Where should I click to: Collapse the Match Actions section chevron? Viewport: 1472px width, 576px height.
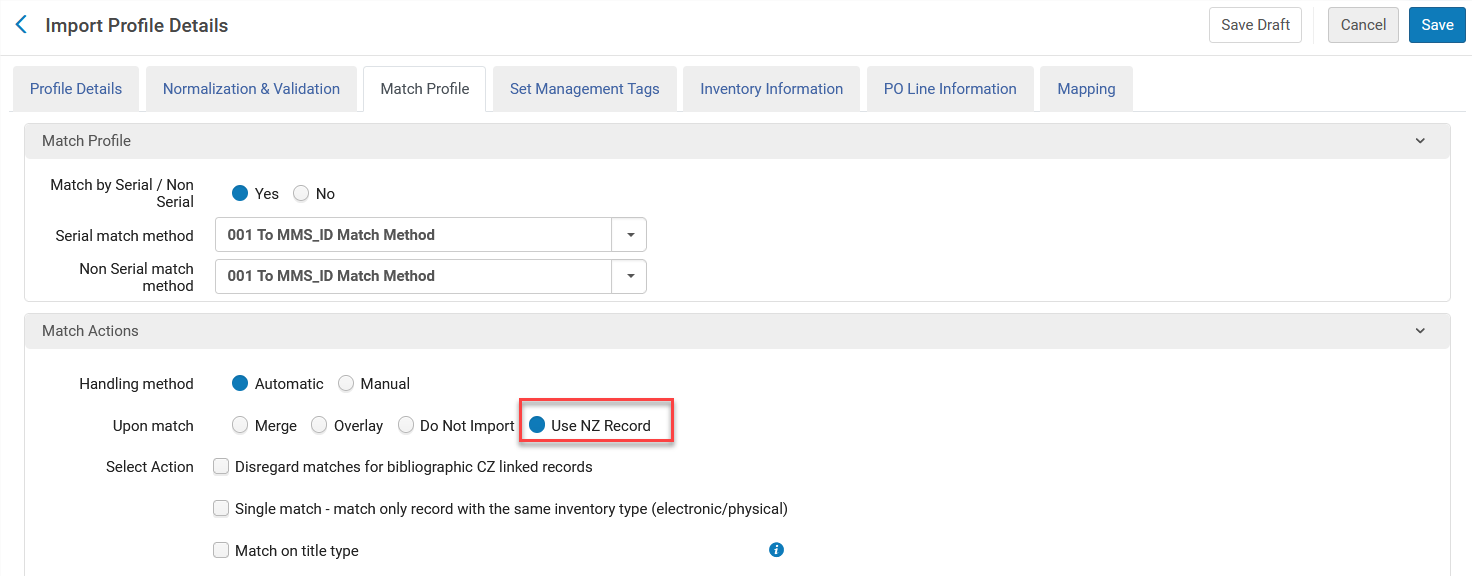(x=1420, y=331)
